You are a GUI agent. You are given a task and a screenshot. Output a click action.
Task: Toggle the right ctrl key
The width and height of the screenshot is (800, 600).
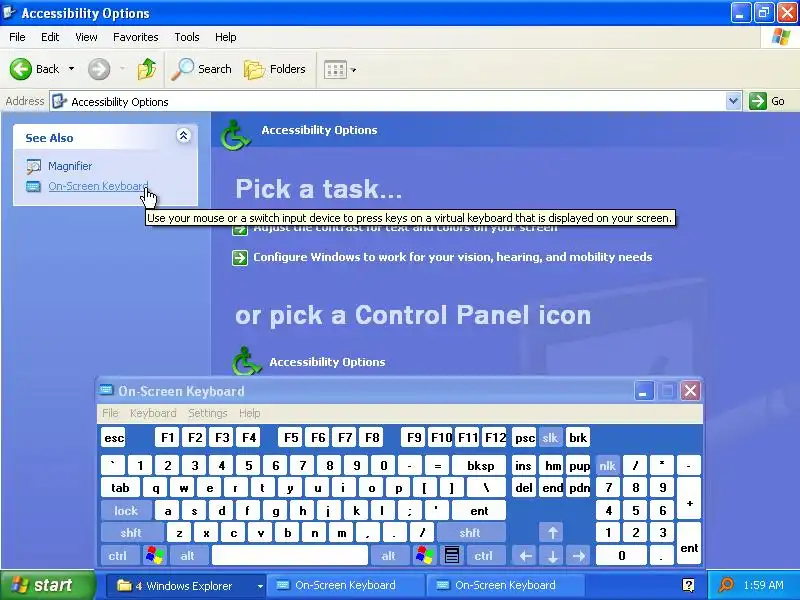click(x=484, y=555)
